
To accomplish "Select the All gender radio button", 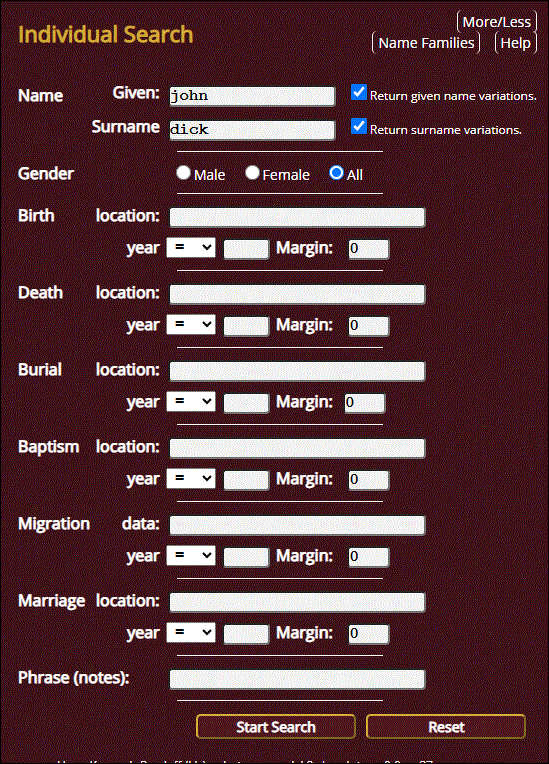I will coord(336,172).
